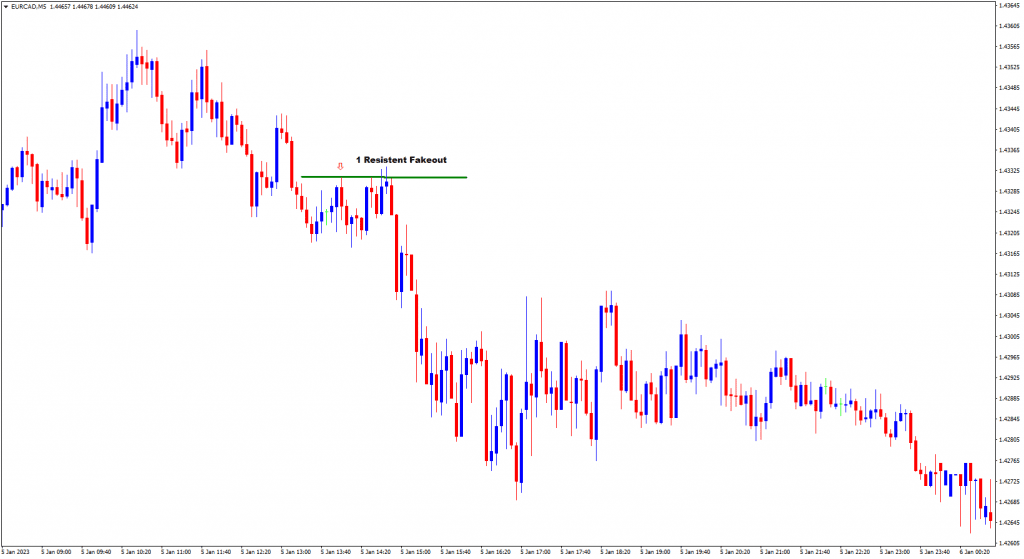Select the '1 Resistent Fakeout' text label
Viewport: 1024px width, 559px height.
401,160
